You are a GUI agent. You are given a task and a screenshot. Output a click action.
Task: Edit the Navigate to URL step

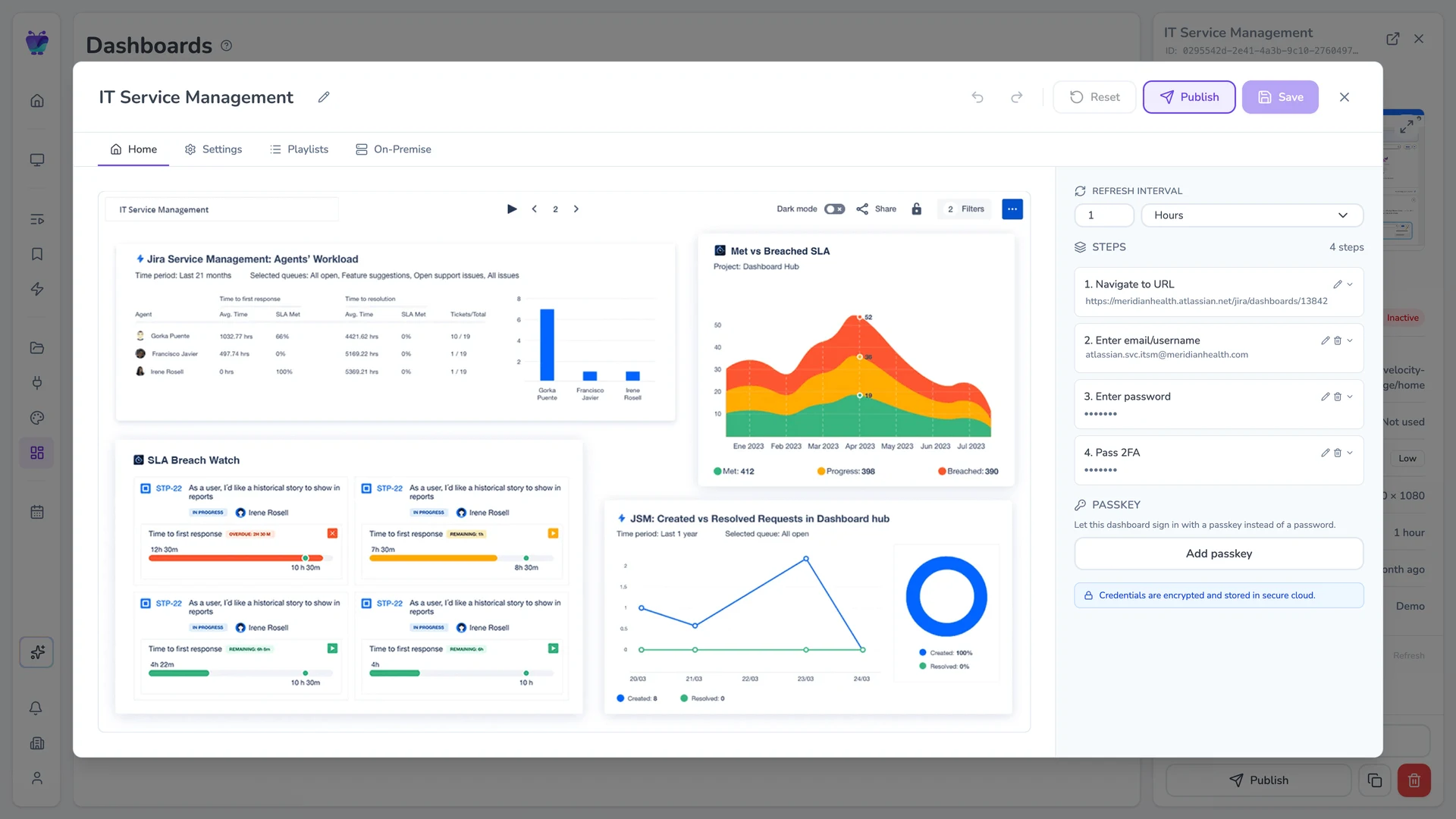[1338, 284]
